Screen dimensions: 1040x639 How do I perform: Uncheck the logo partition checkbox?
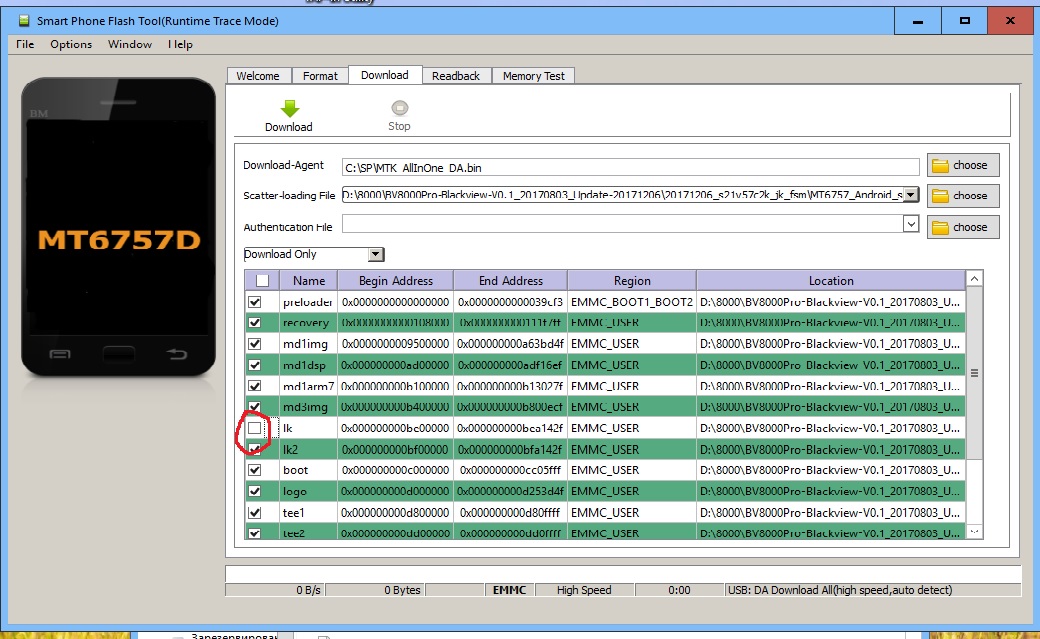click(255, 491)
